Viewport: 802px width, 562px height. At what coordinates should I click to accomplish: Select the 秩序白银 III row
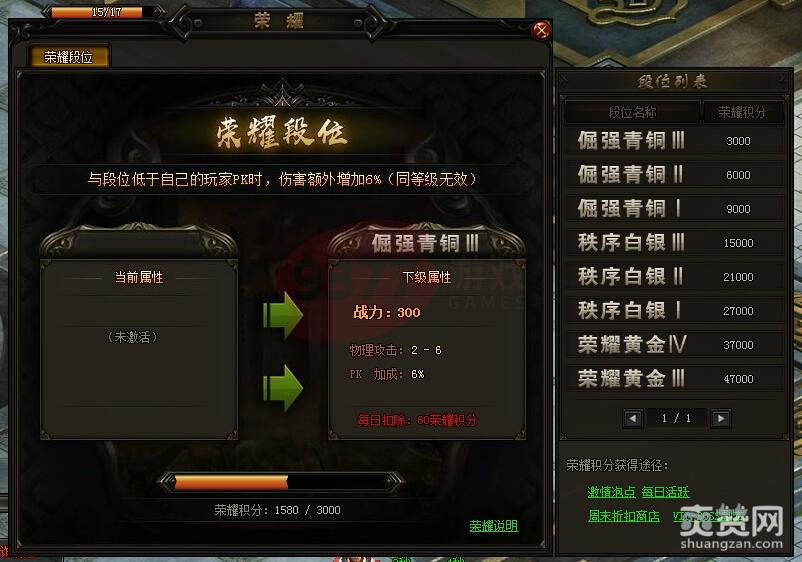click(x=675, y=242)
